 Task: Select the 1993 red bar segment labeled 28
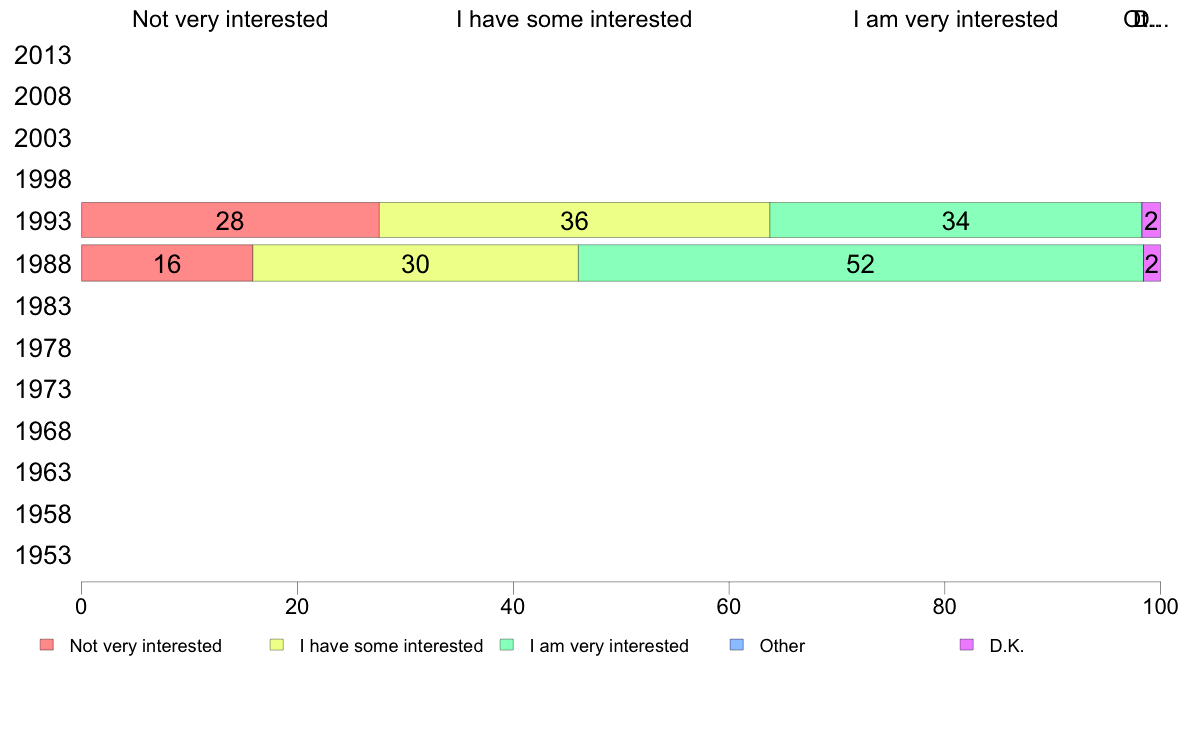tap(230, 221)
